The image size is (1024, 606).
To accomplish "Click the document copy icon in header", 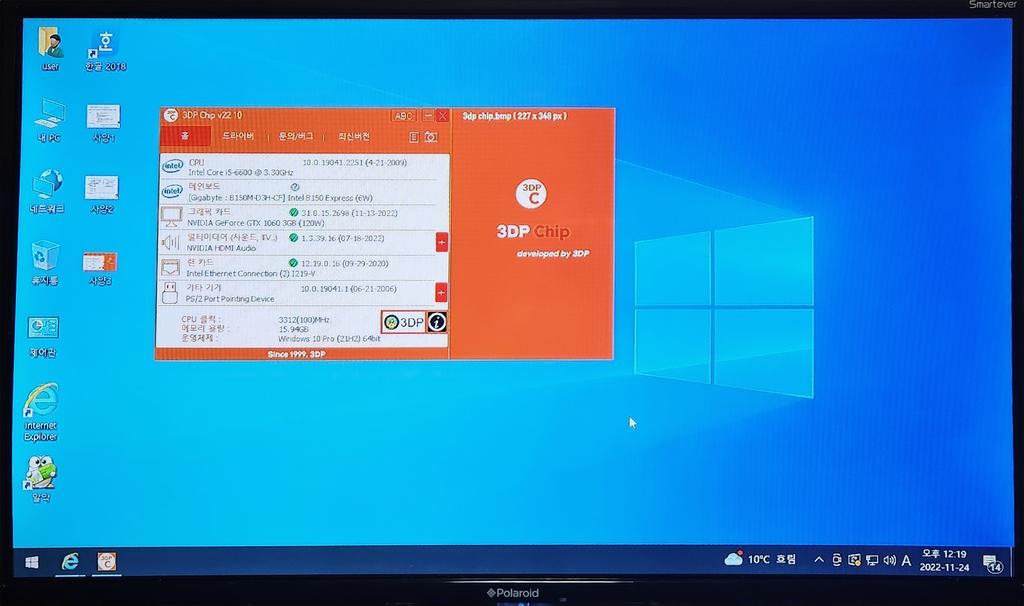I will click(414, 137).
